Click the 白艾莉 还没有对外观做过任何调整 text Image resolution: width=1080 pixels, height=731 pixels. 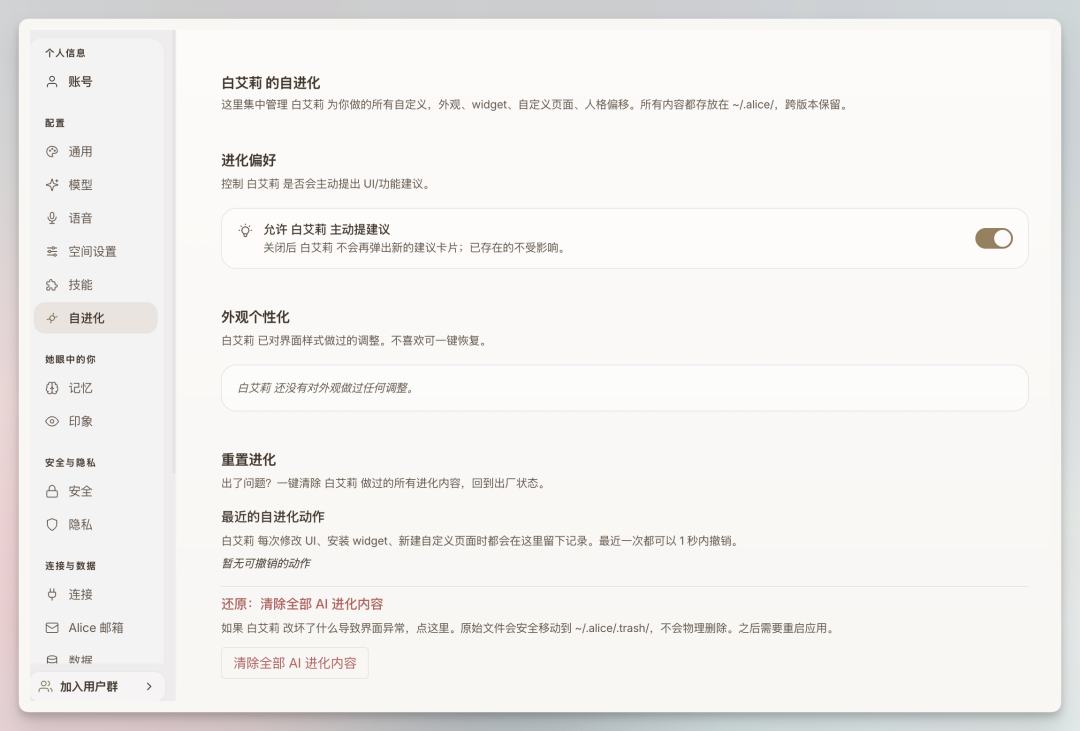[325, 388]
